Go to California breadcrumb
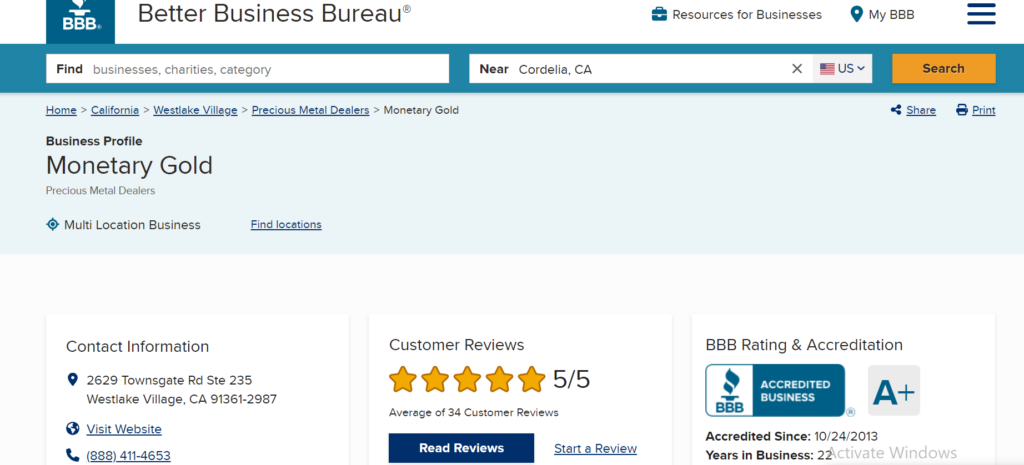 [x=115, y=110]
